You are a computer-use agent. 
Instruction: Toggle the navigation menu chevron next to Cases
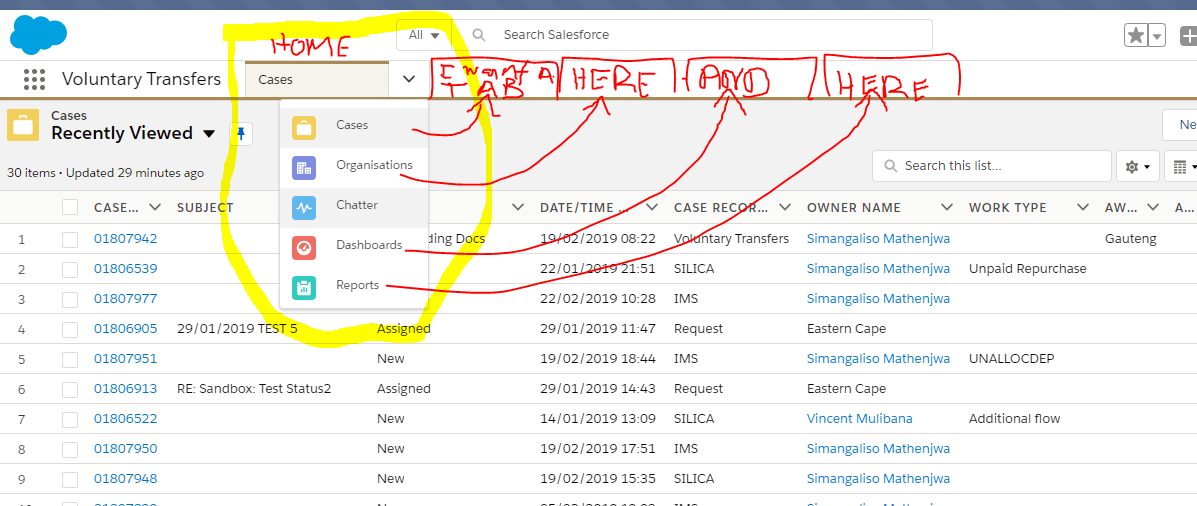click(409, 79)
